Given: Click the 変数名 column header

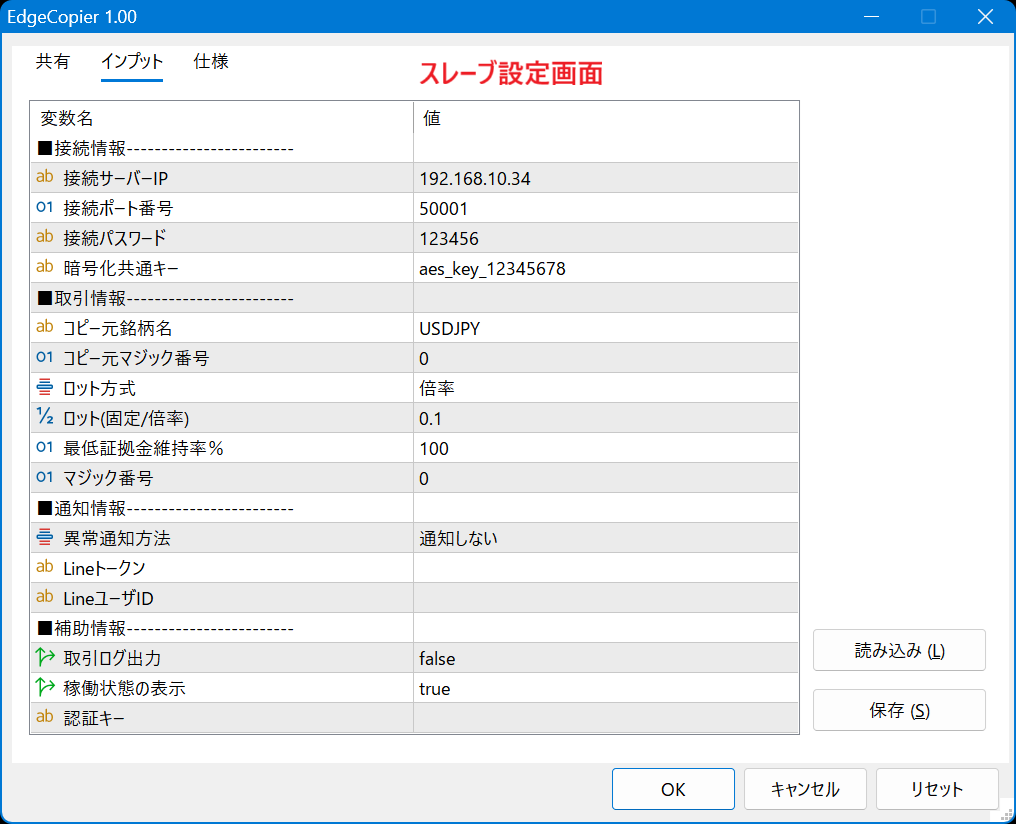Looking at the screenshot, I should (x=222, y=118).
